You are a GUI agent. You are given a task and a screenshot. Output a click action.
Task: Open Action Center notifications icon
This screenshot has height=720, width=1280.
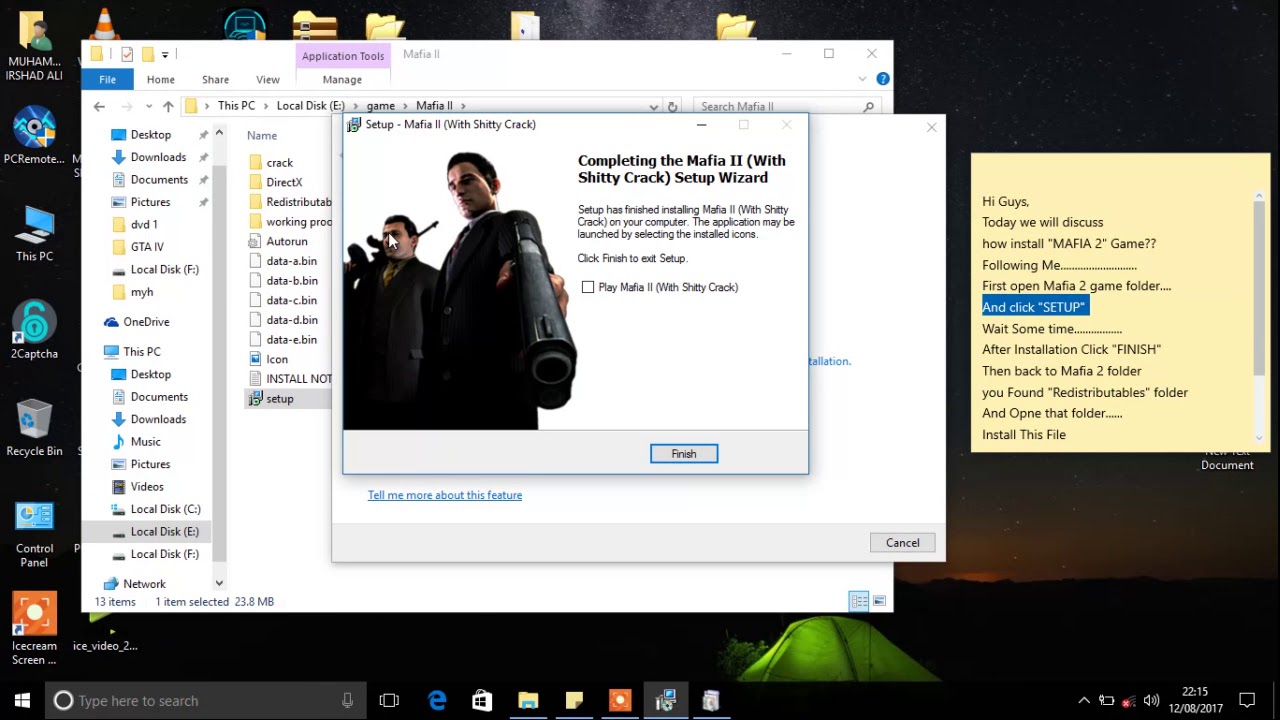(x=1247, y=701)
